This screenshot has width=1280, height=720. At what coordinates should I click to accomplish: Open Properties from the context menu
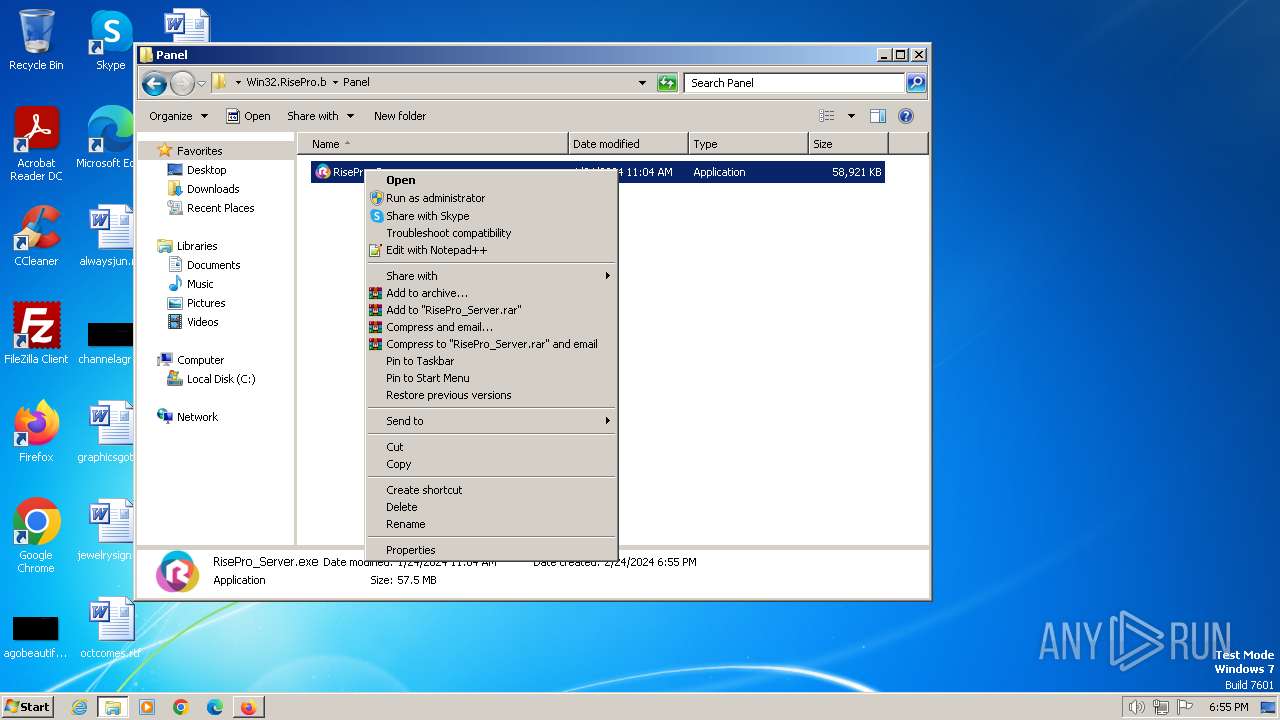point(492,550)
